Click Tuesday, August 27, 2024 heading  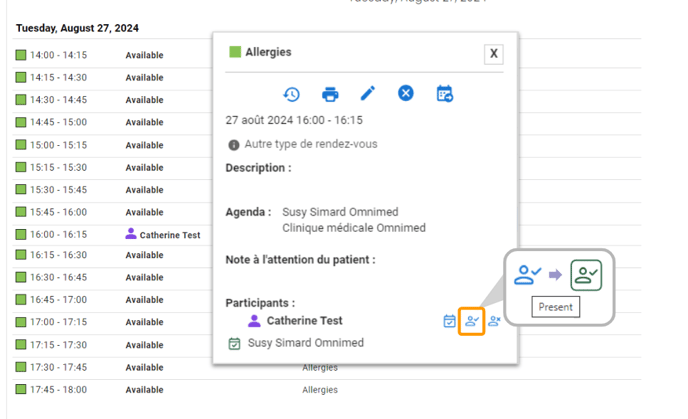(77, 28)
